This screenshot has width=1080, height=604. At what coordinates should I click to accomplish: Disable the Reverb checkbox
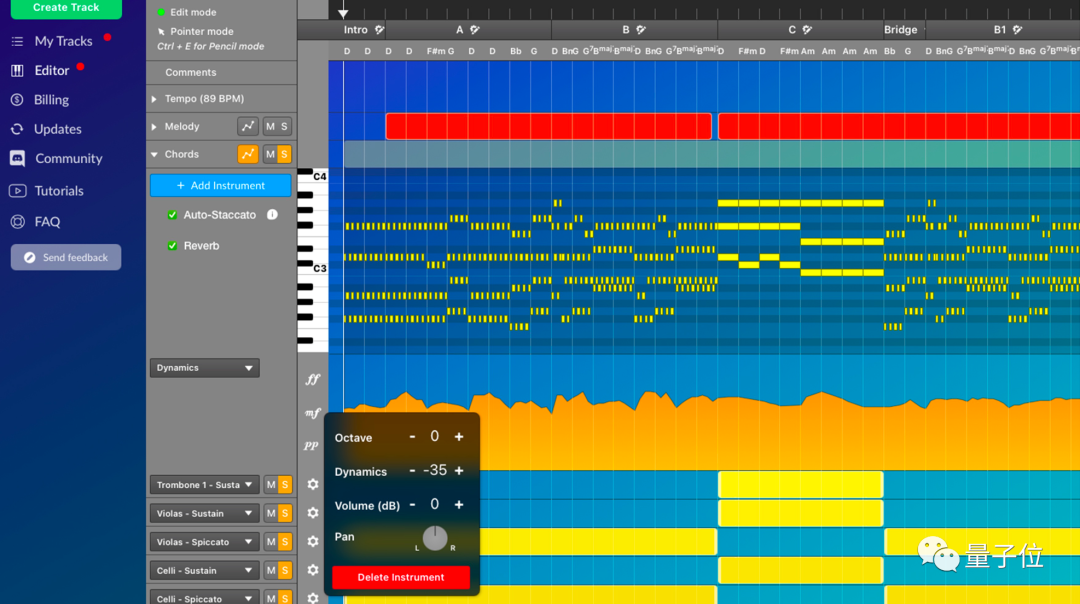(x=172, y=246)
